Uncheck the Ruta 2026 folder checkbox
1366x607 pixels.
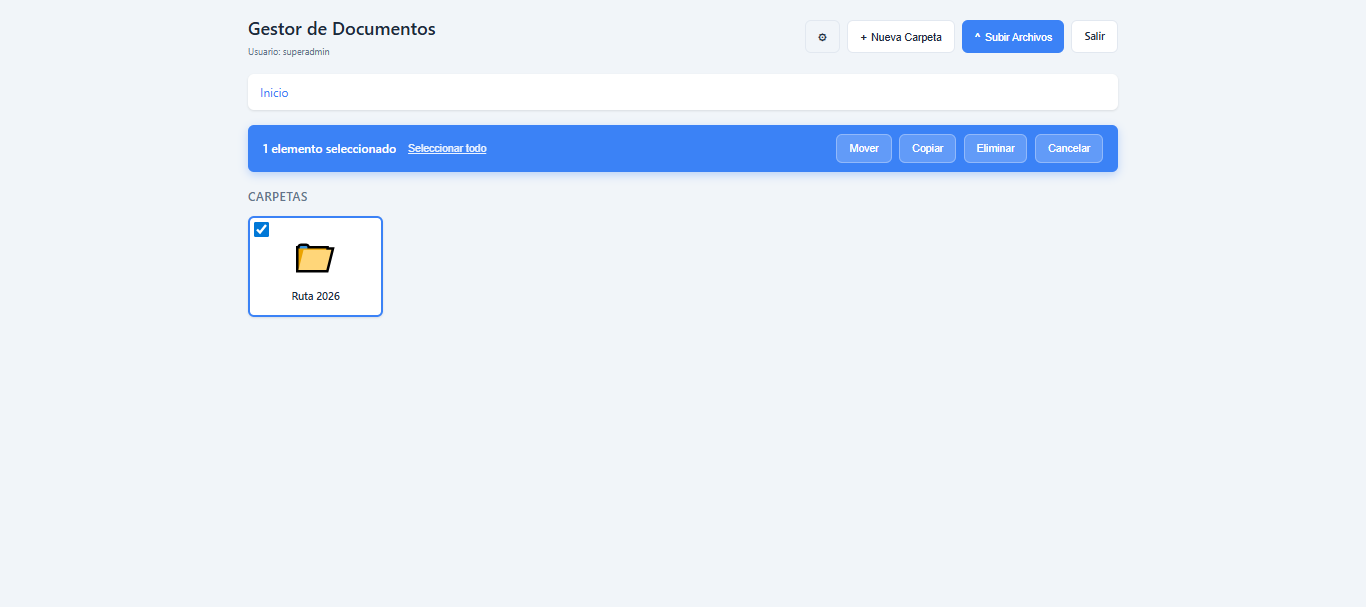262,230
